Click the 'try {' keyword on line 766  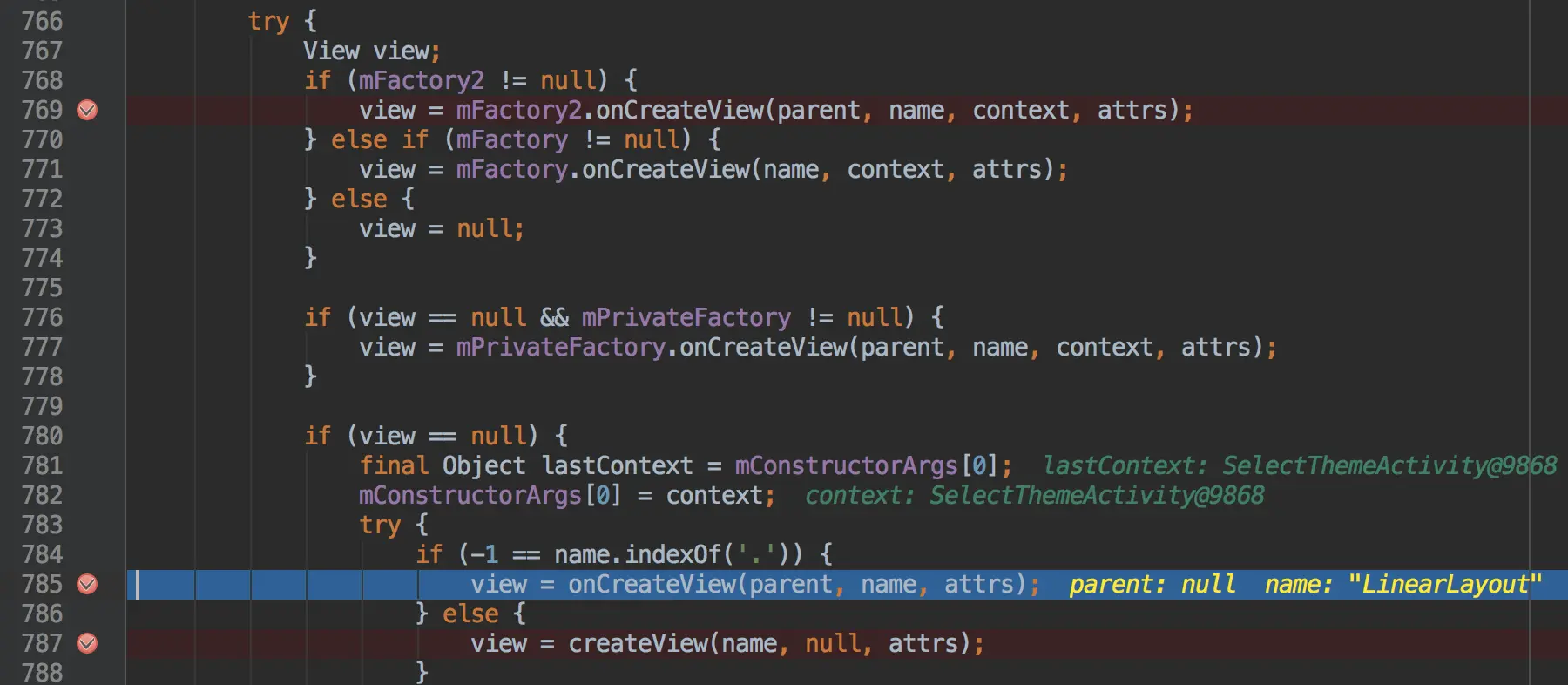[282, 21]
